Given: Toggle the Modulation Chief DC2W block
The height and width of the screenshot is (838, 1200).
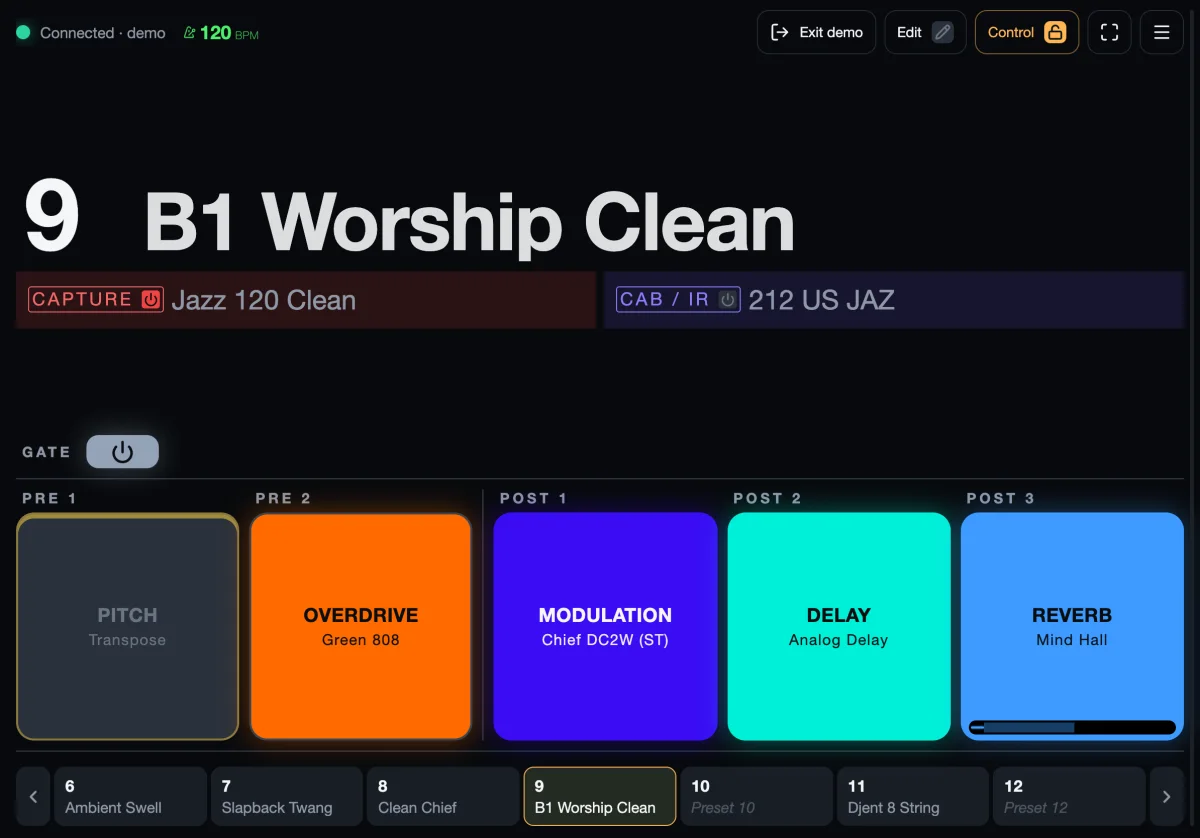Looking at the screenshot, I should click(x=605, y=626).
